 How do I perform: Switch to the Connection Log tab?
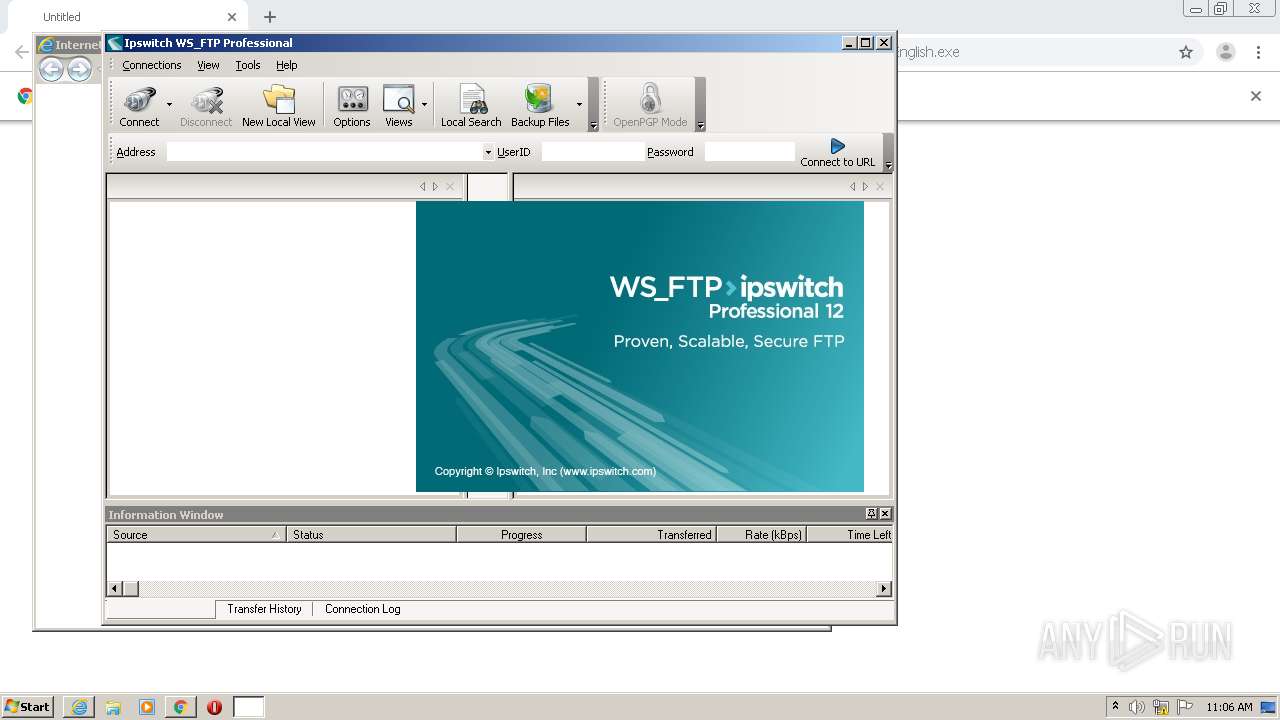point(362,609)
